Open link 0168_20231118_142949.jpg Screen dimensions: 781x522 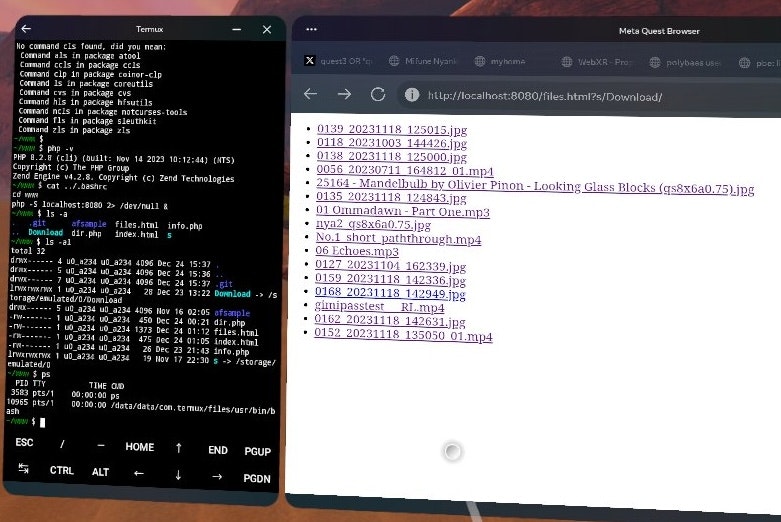(x=390, y=293)
